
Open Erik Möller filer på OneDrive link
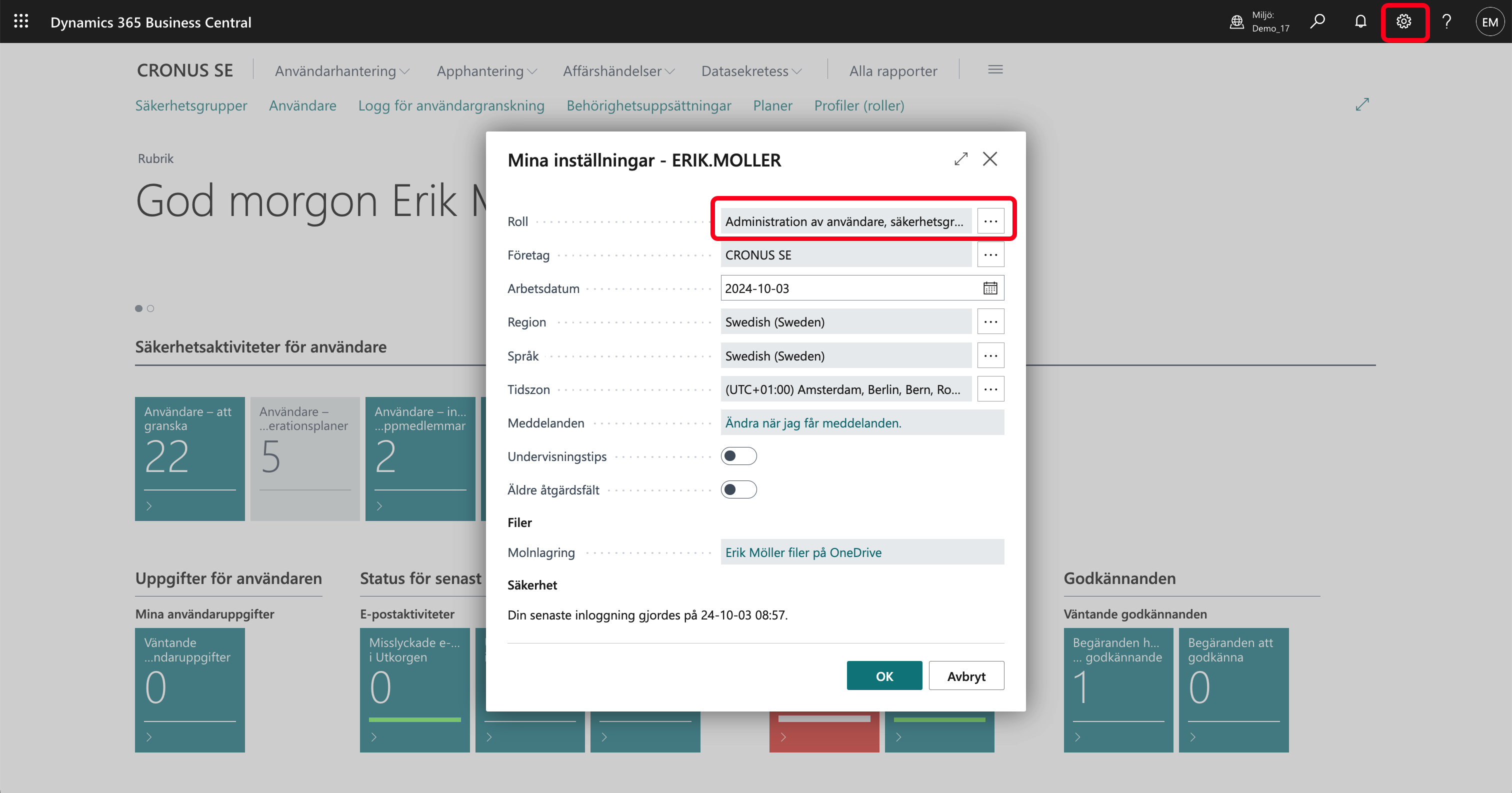tap(803, 552)
